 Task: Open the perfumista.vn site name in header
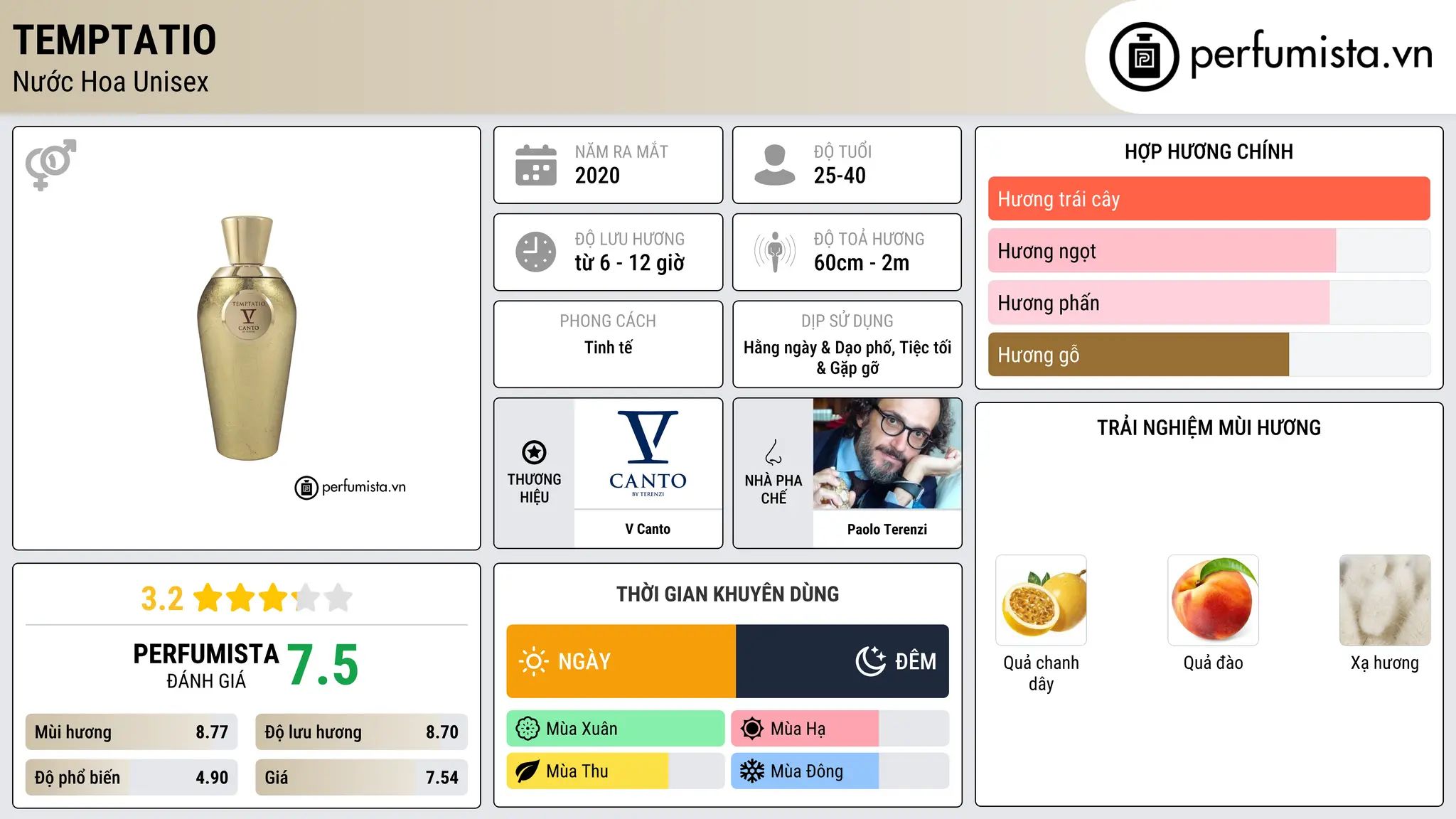pos(1311,53)
